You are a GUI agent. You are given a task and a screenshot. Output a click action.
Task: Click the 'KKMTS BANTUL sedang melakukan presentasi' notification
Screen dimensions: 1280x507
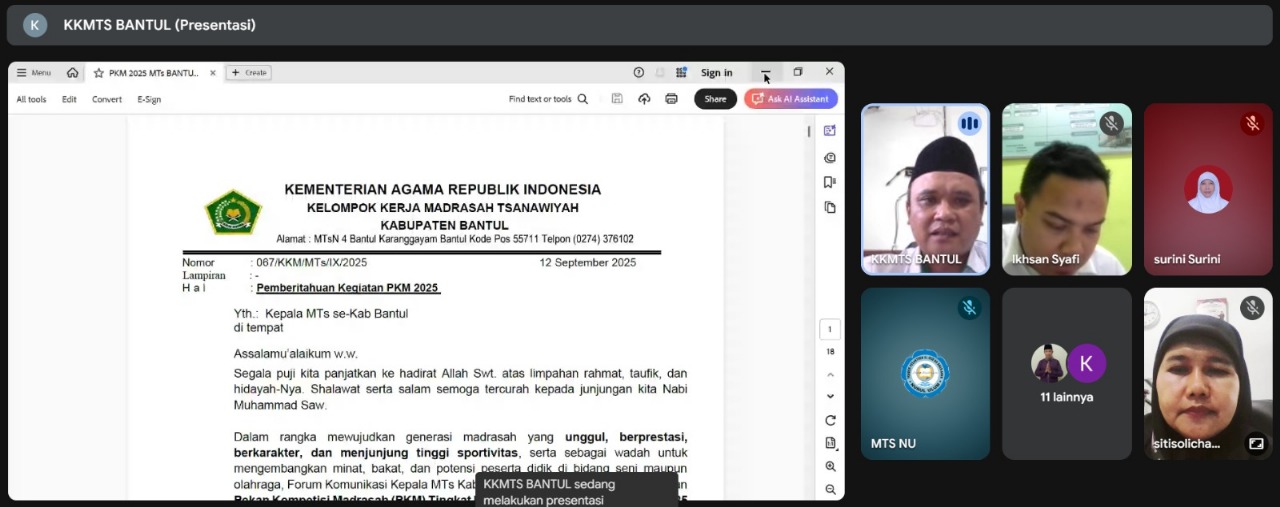point(577,491)
